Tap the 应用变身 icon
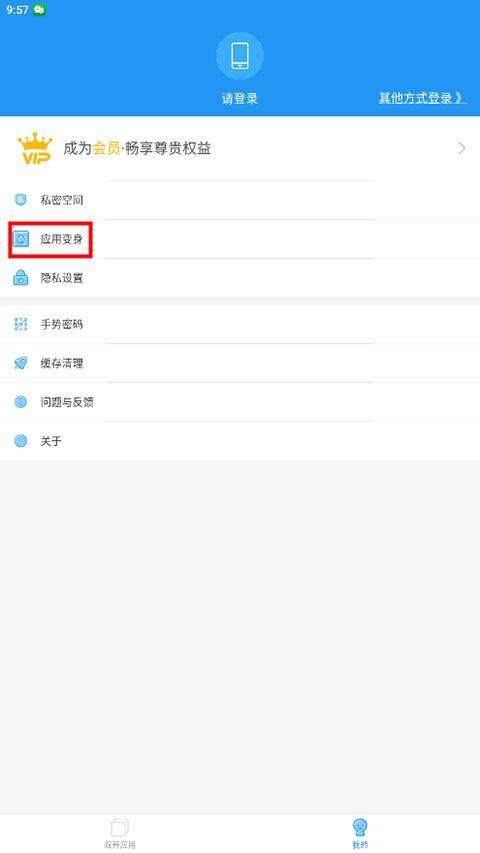This screenshot has height=853, width=480. [21, 239]
